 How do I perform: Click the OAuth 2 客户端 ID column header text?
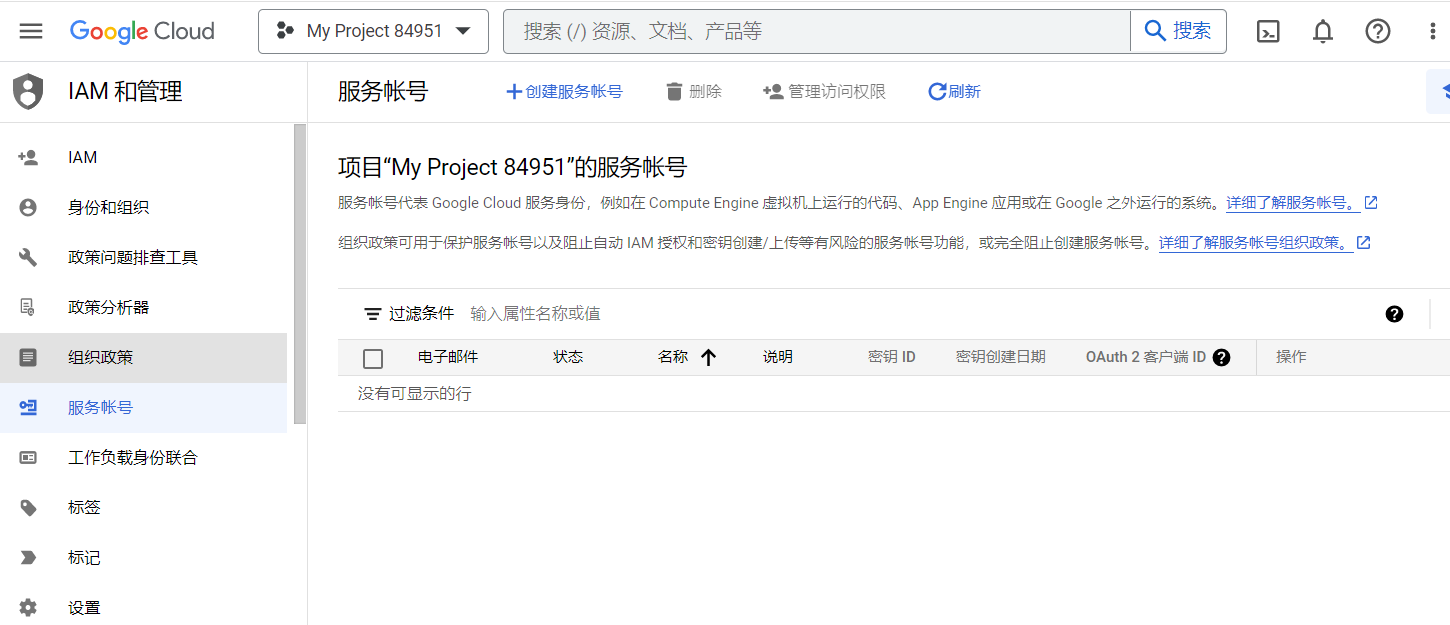tap(1146, 357)
